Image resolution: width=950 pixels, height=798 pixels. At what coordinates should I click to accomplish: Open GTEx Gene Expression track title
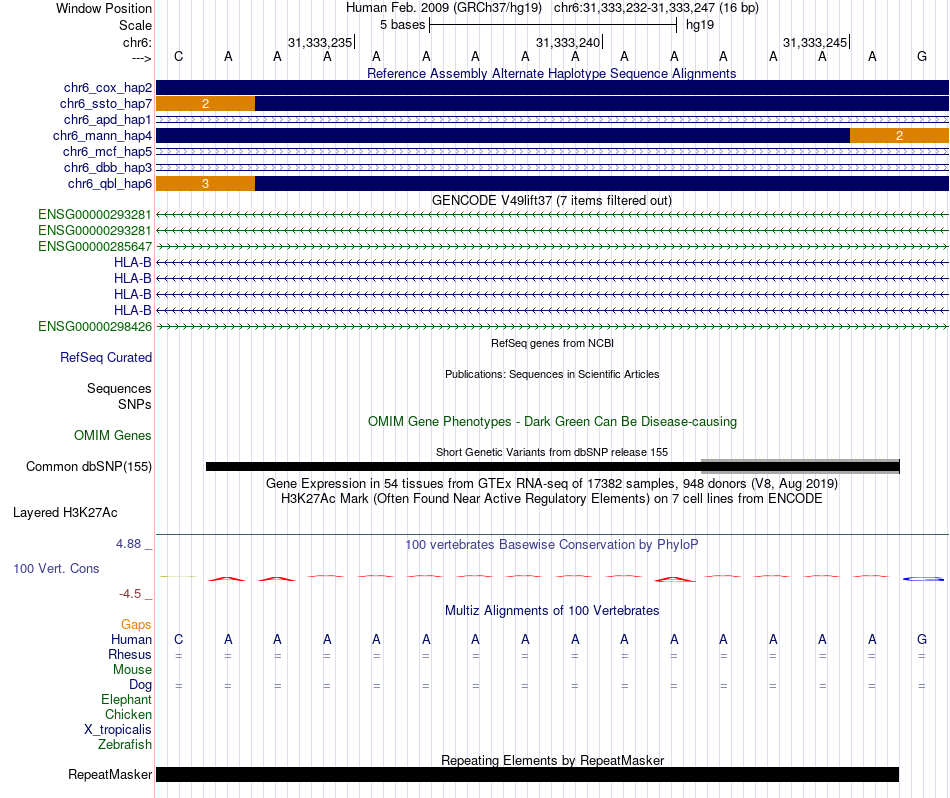(x=552, y=484)
